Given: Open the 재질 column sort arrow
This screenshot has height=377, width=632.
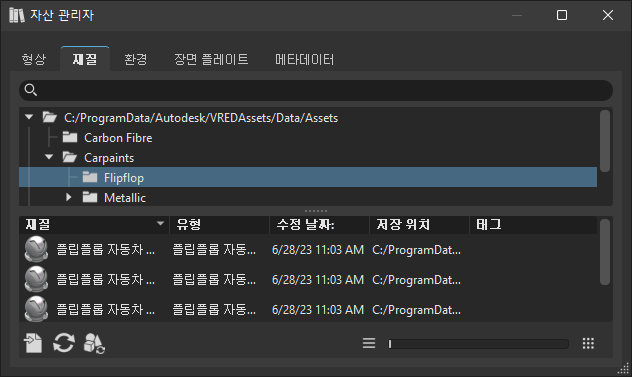Looking at the screenshot, I should pos(160,223).
